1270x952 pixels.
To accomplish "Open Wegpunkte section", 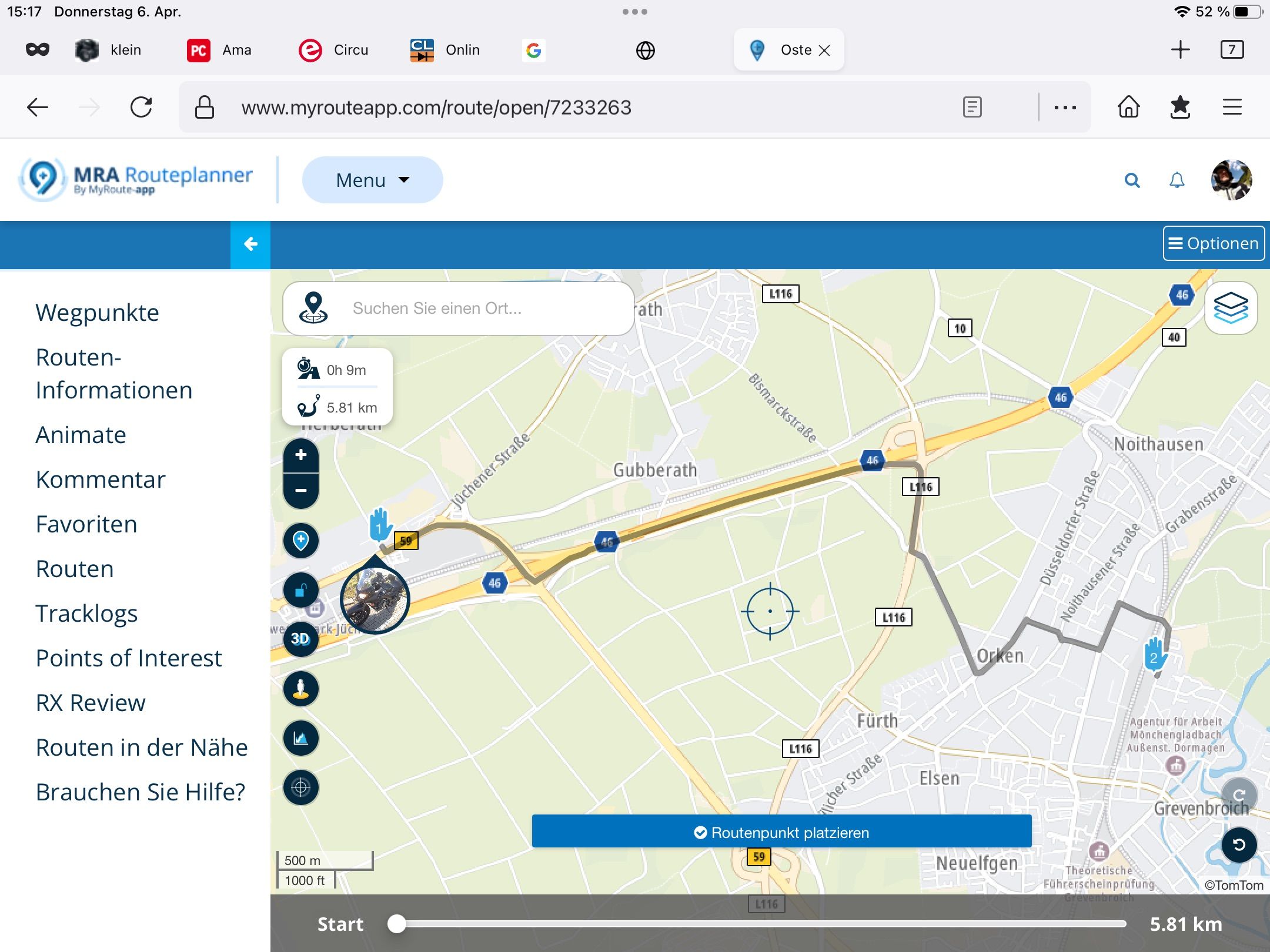I will pyautogui.click(x=97, y=313).
